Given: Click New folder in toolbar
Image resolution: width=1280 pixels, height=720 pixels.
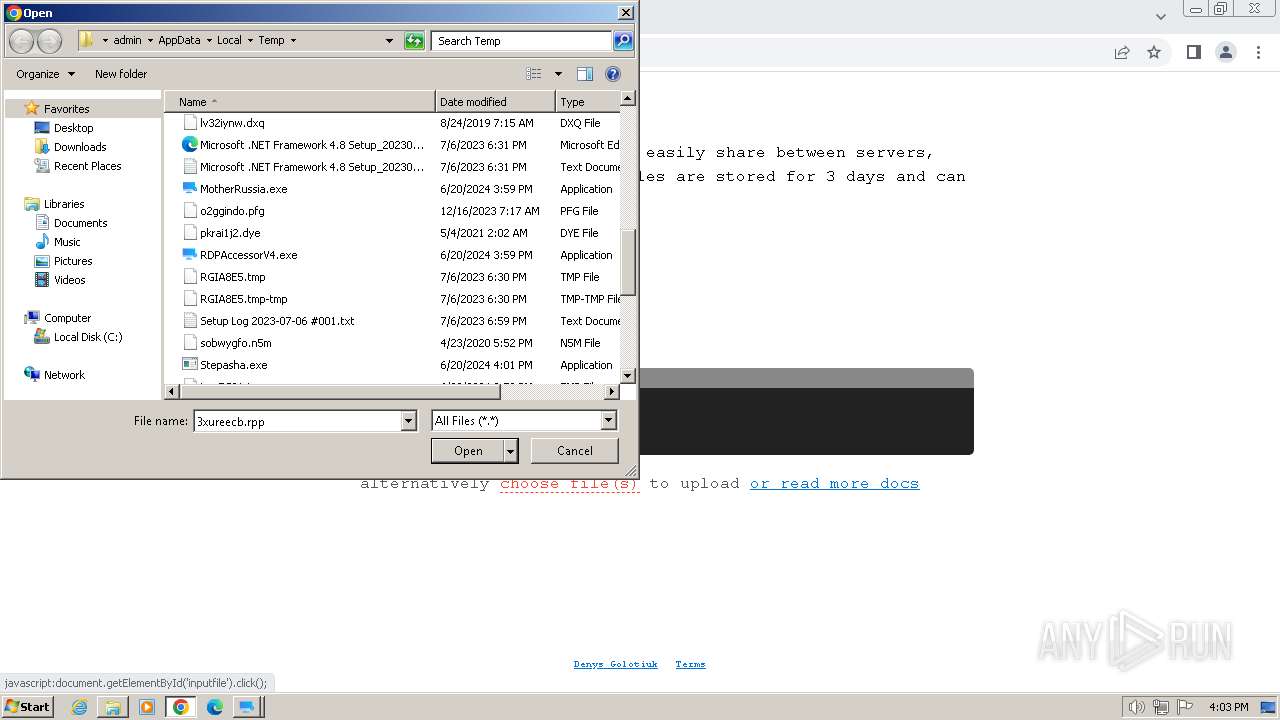Looking at the screenshot, I should [x=121, y=74].
